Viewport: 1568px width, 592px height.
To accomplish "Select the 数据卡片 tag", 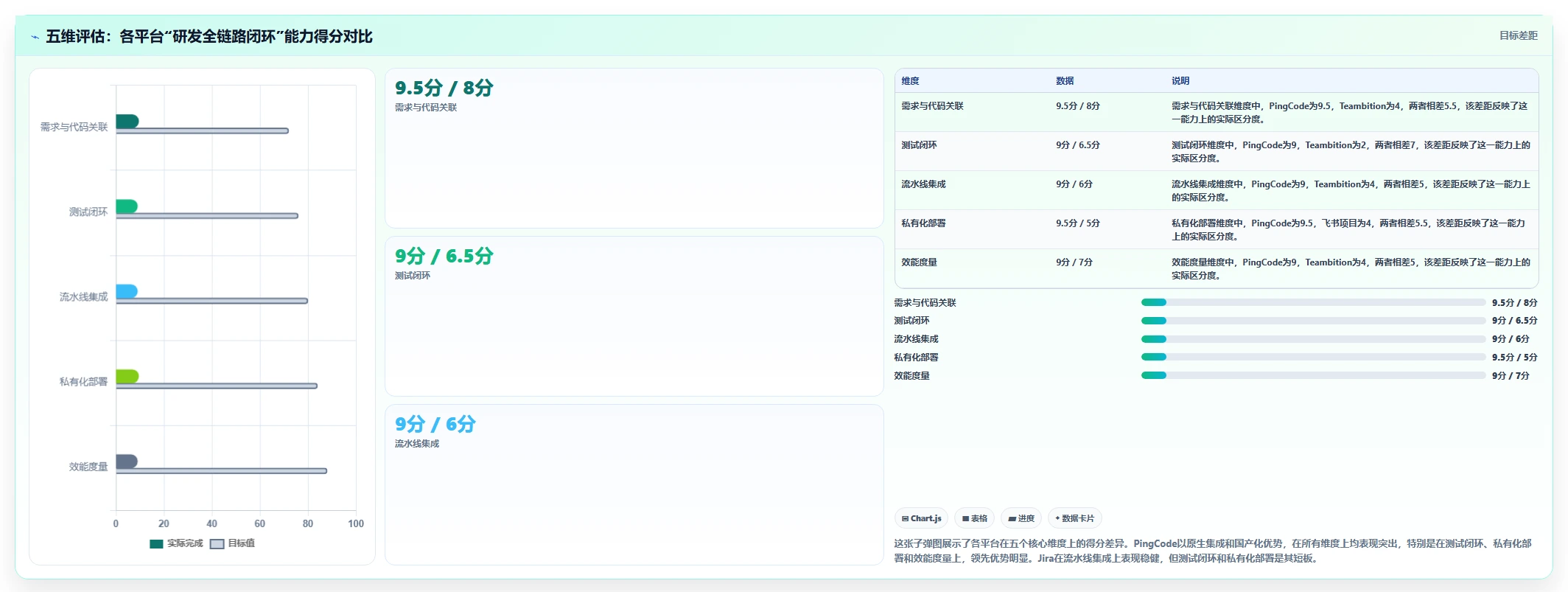I will pos(1074,518).
